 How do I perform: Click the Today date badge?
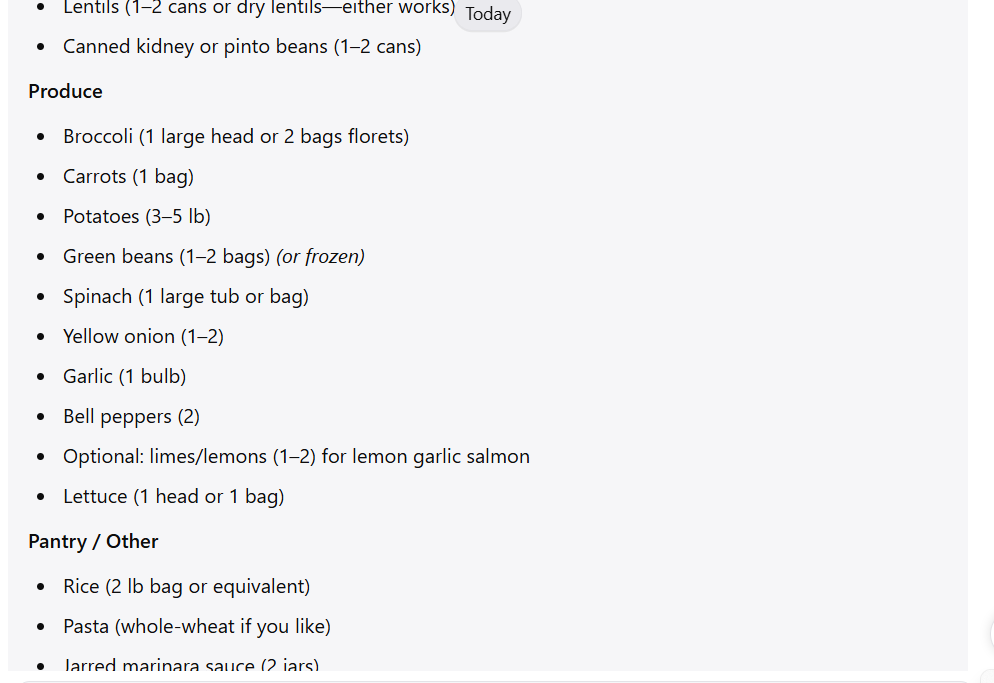[x=487, y=14]
